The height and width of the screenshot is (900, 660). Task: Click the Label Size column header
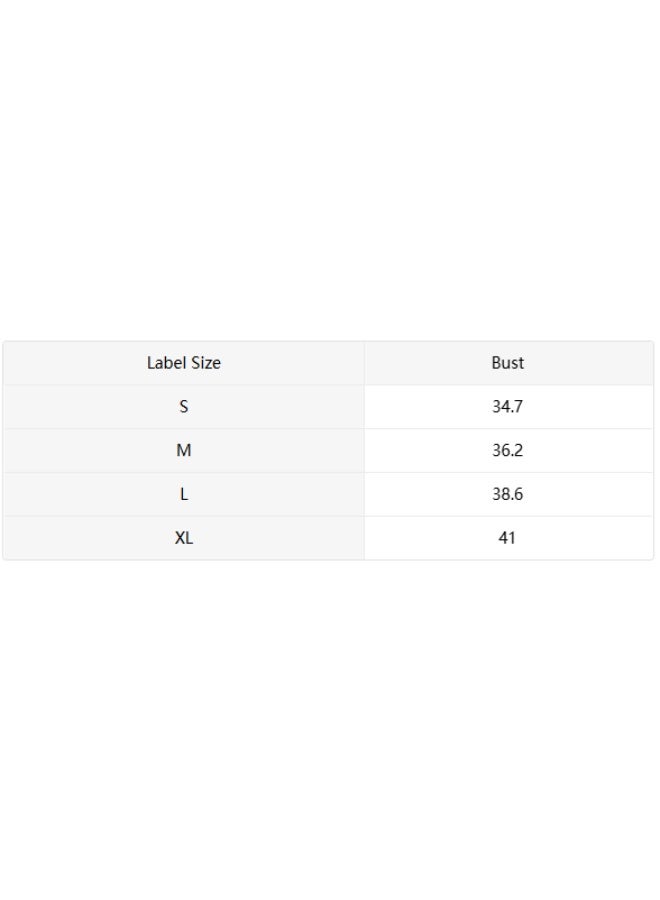tap(184, 363)
